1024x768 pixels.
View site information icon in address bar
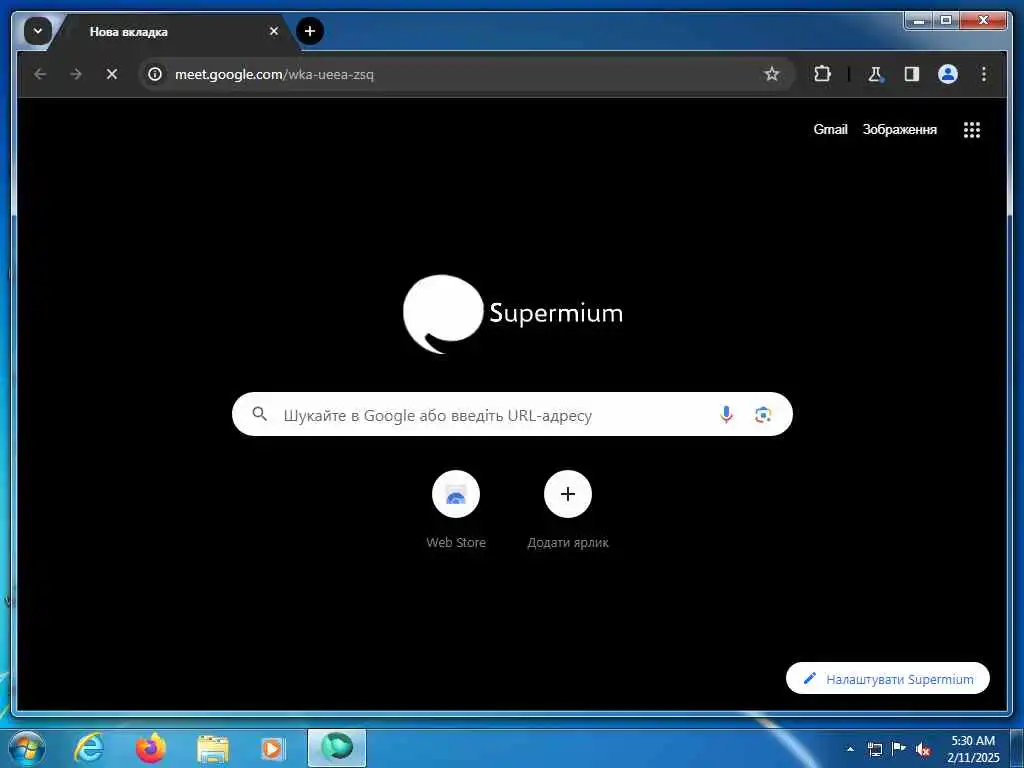click(155, 74)
